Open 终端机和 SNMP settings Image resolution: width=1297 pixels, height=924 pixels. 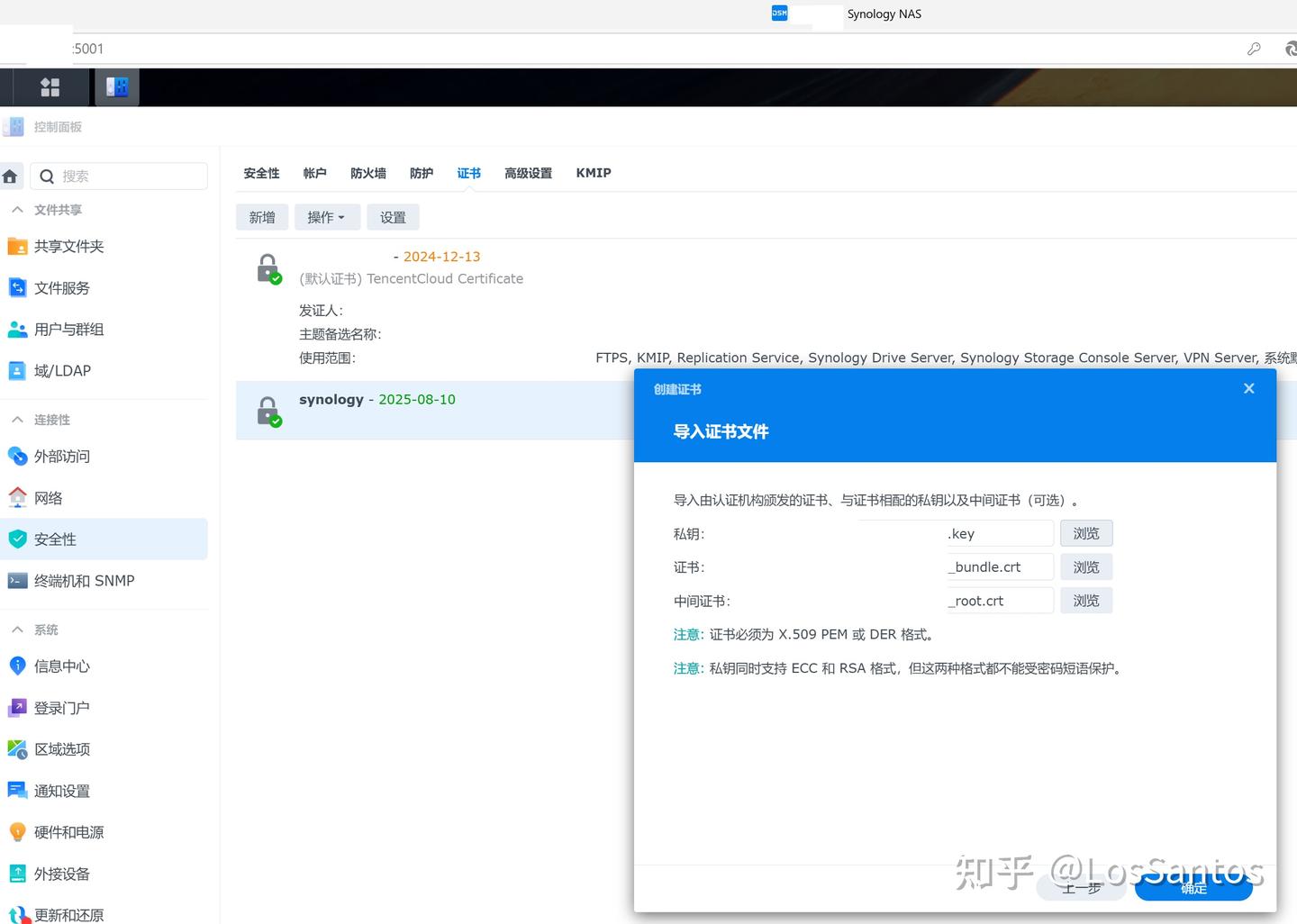coord(83,580)
